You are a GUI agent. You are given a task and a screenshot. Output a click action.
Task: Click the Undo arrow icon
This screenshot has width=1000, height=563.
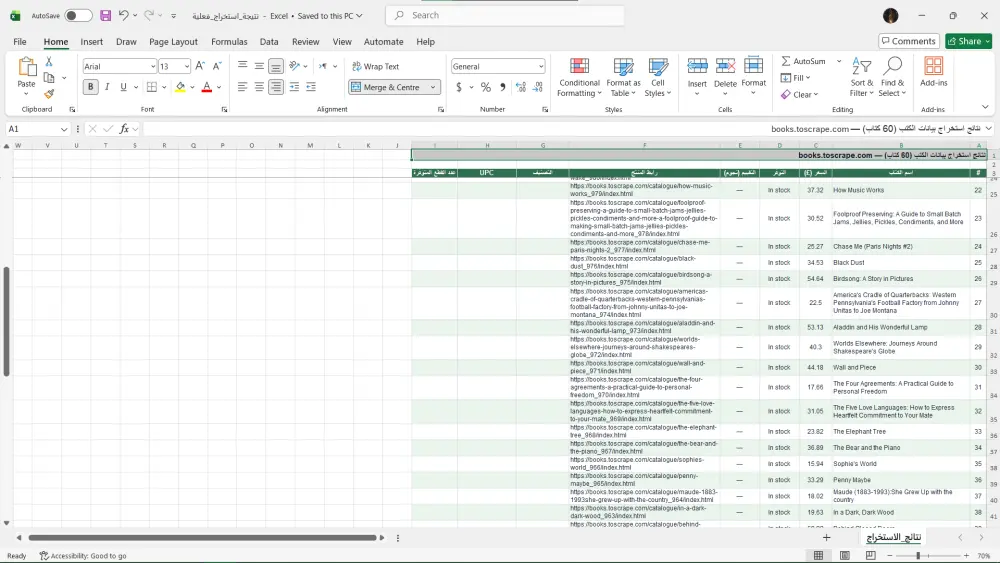coord(124,15)
